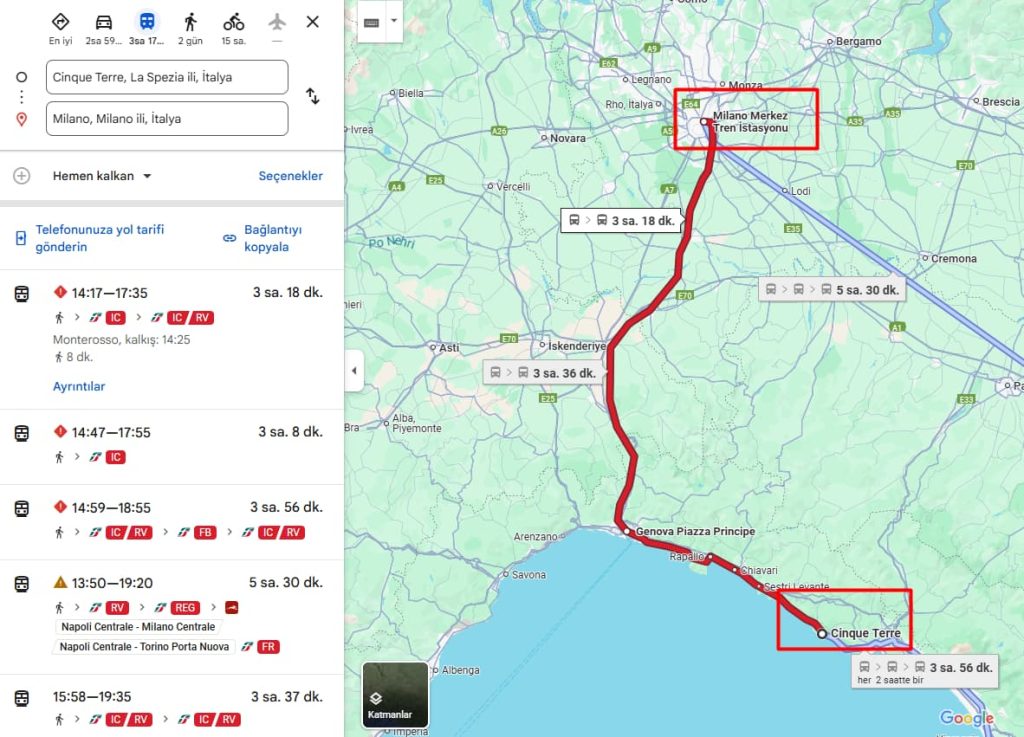This screenshot has width=1024, height=737.
Task: Expand keyboard input options dropdown arrow
Action: (393, 21)
